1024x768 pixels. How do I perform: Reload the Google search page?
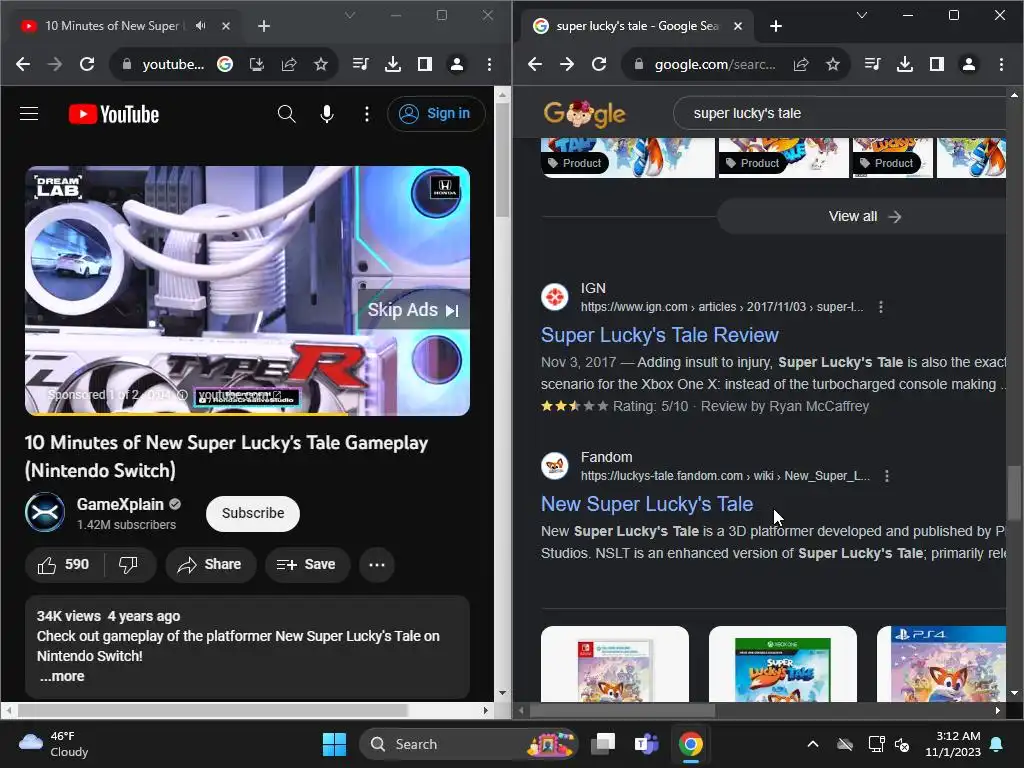[599, 64]
